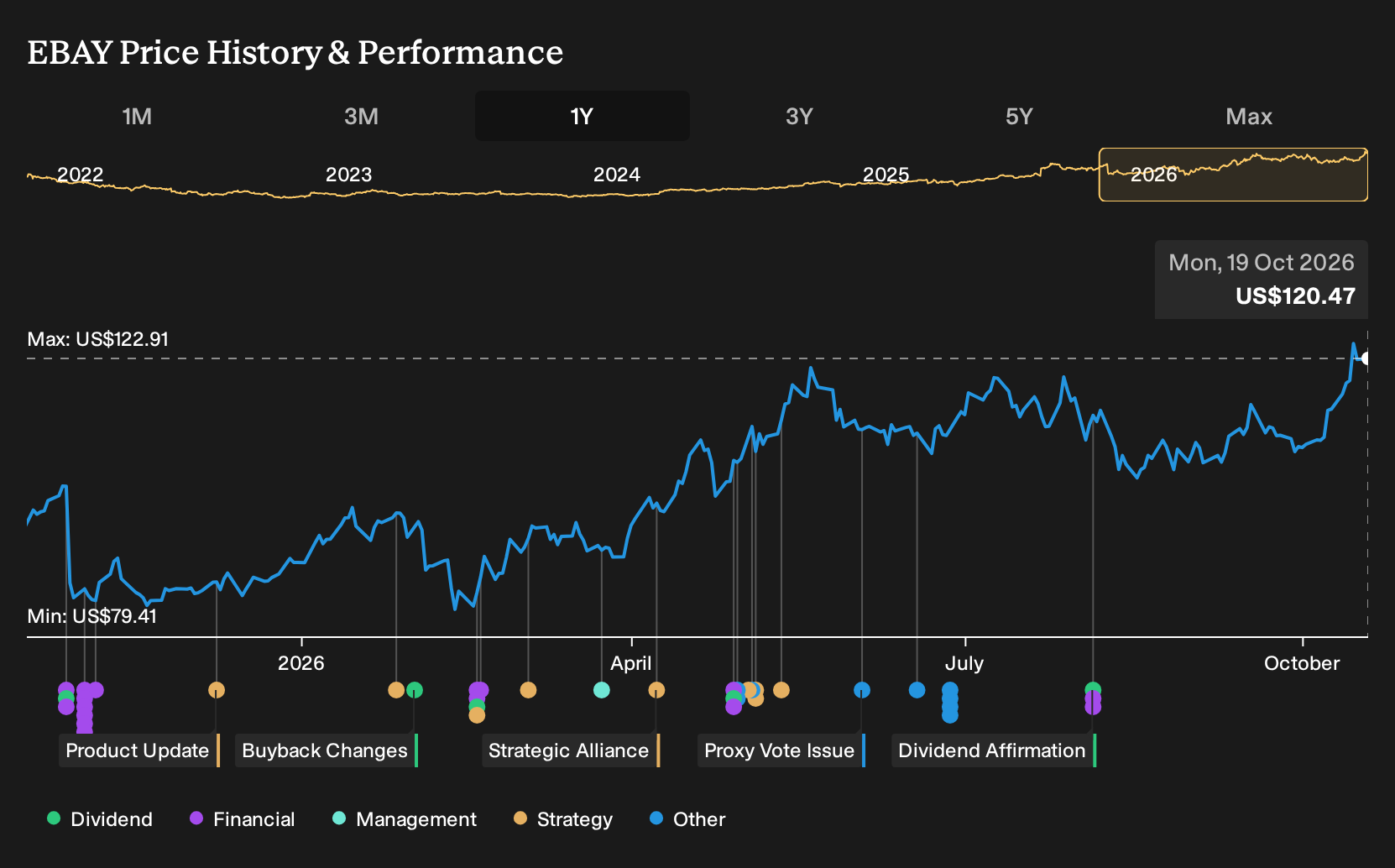Open the Dividend Affirmation event label

tap(994, 750)
